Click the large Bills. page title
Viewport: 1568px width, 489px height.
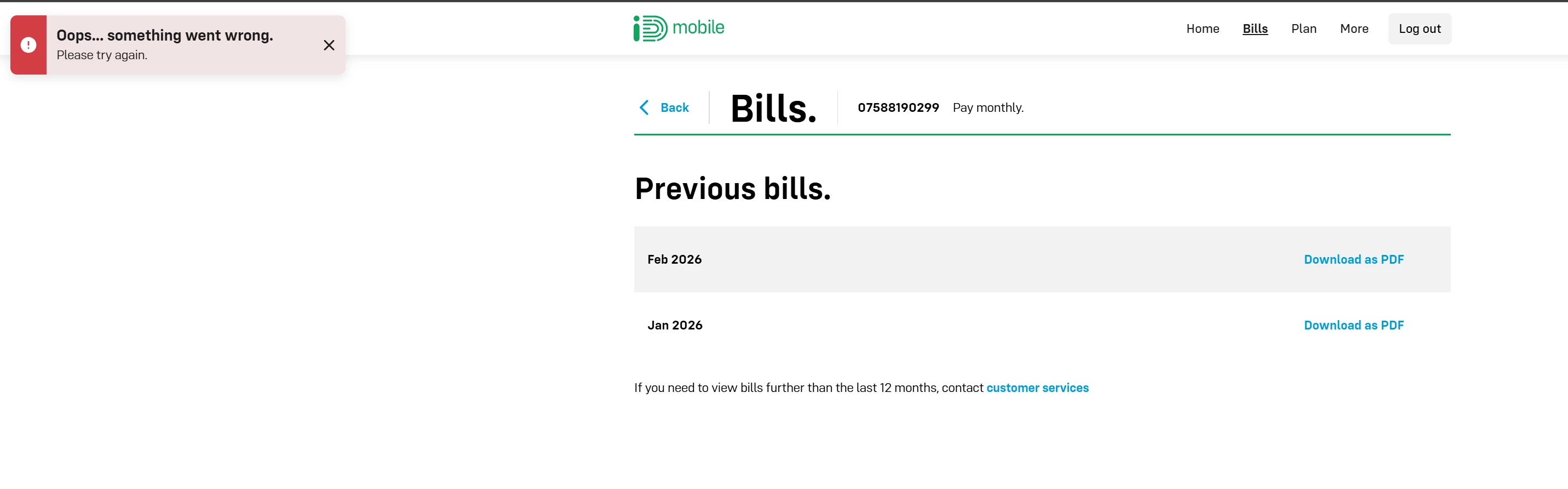[773, 109]
